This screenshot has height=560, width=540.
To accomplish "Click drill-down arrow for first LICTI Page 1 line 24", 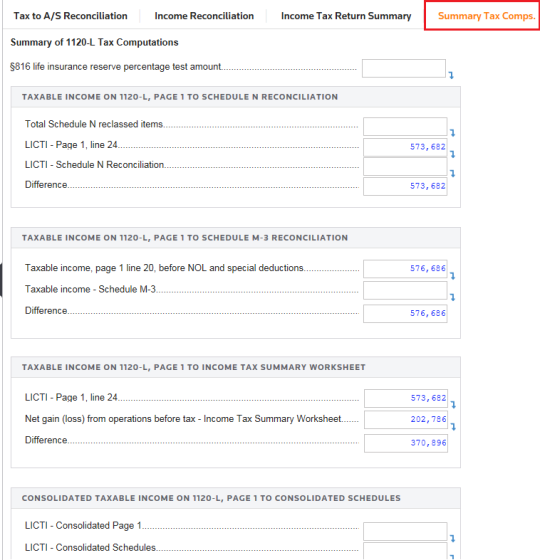I will [x=452, y=154].
